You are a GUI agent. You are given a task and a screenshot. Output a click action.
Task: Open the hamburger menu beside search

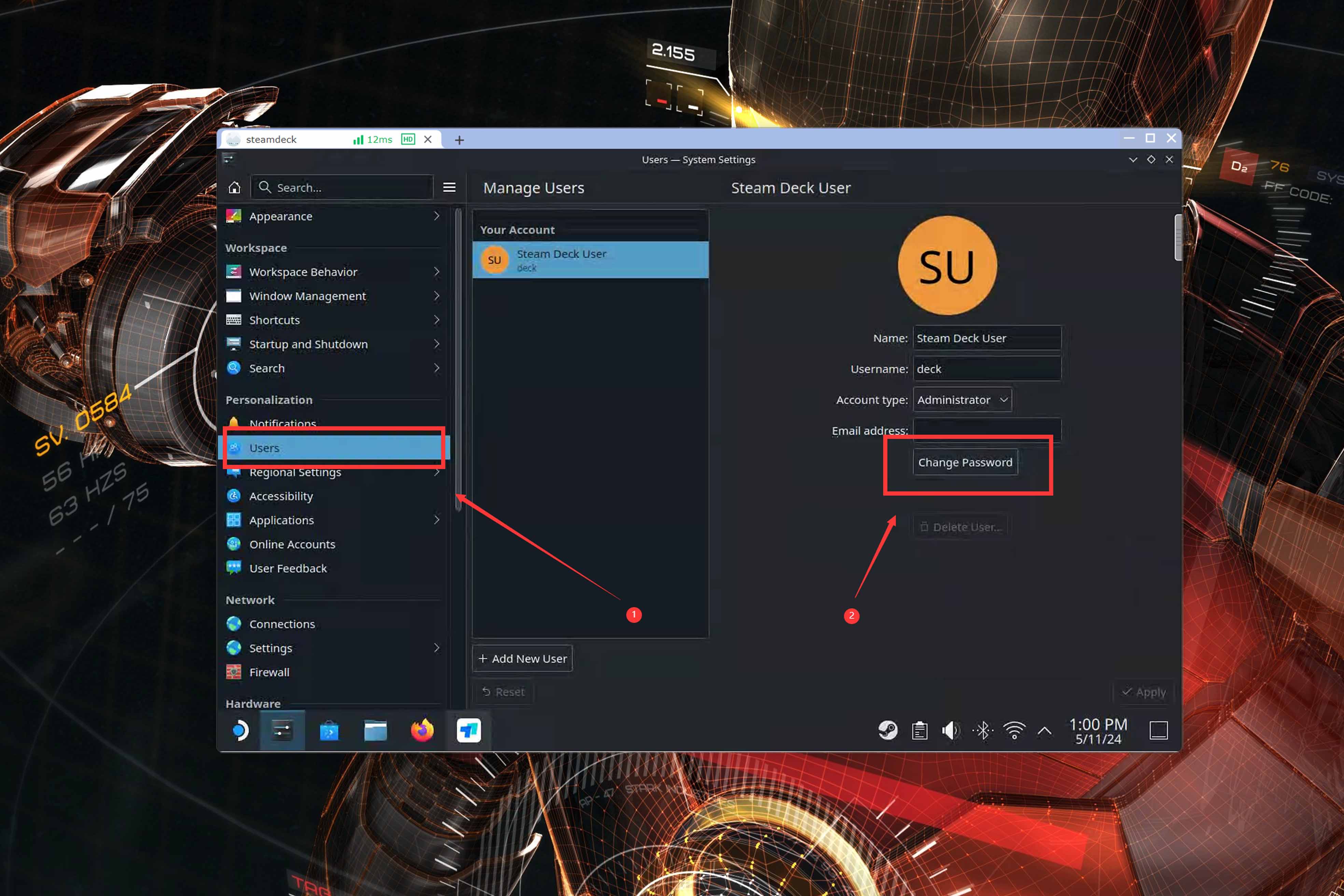pyautogui.click(x=449, y=187)
